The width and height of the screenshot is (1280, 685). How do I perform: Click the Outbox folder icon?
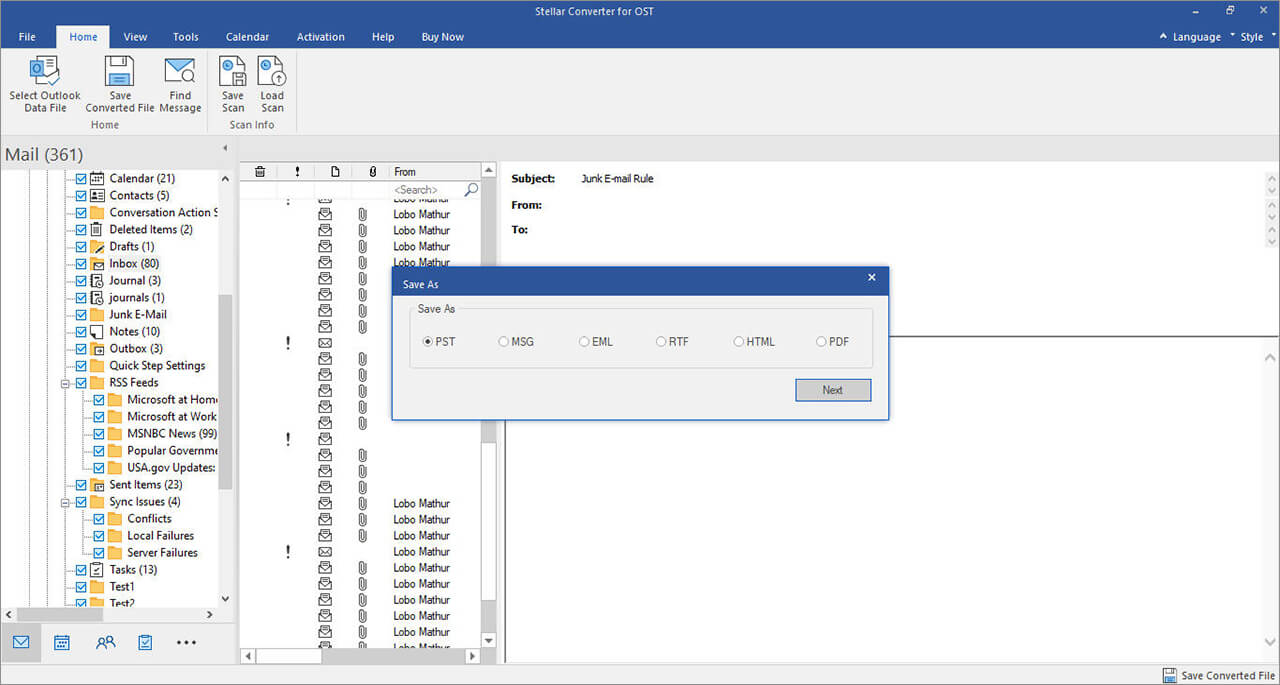97,349
